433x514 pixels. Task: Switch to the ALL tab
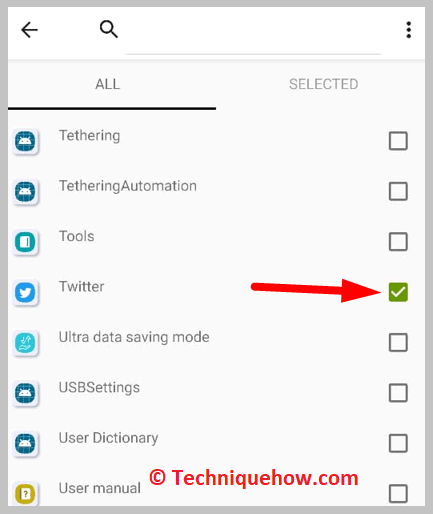click(x=108, y=84)
